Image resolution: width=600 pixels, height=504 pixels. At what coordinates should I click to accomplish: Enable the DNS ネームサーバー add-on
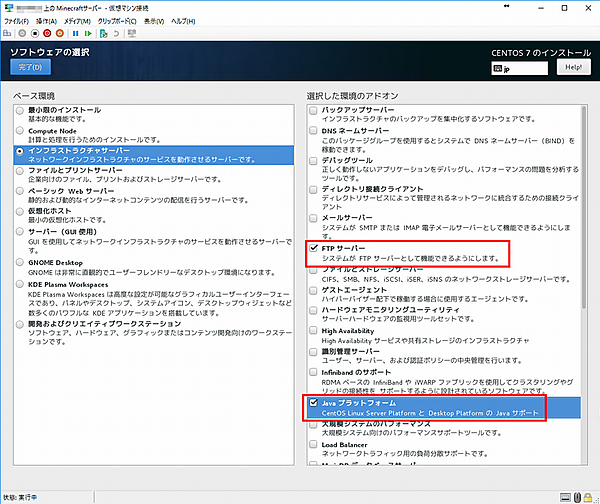pyautogui.click(x=315, y=131)
